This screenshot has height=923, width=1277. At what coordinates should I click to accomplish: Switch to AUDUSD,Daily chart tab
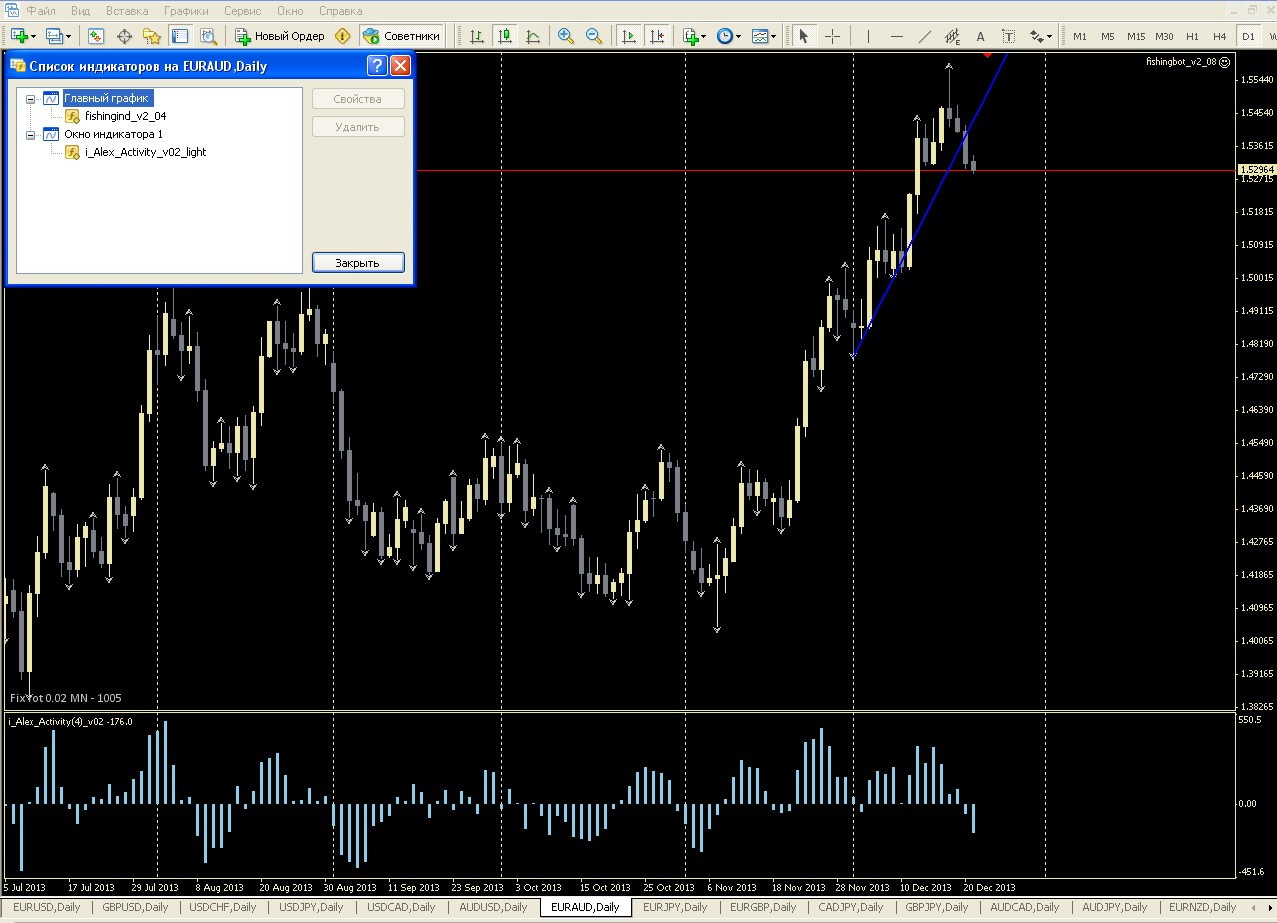click(x=493, y=907)
